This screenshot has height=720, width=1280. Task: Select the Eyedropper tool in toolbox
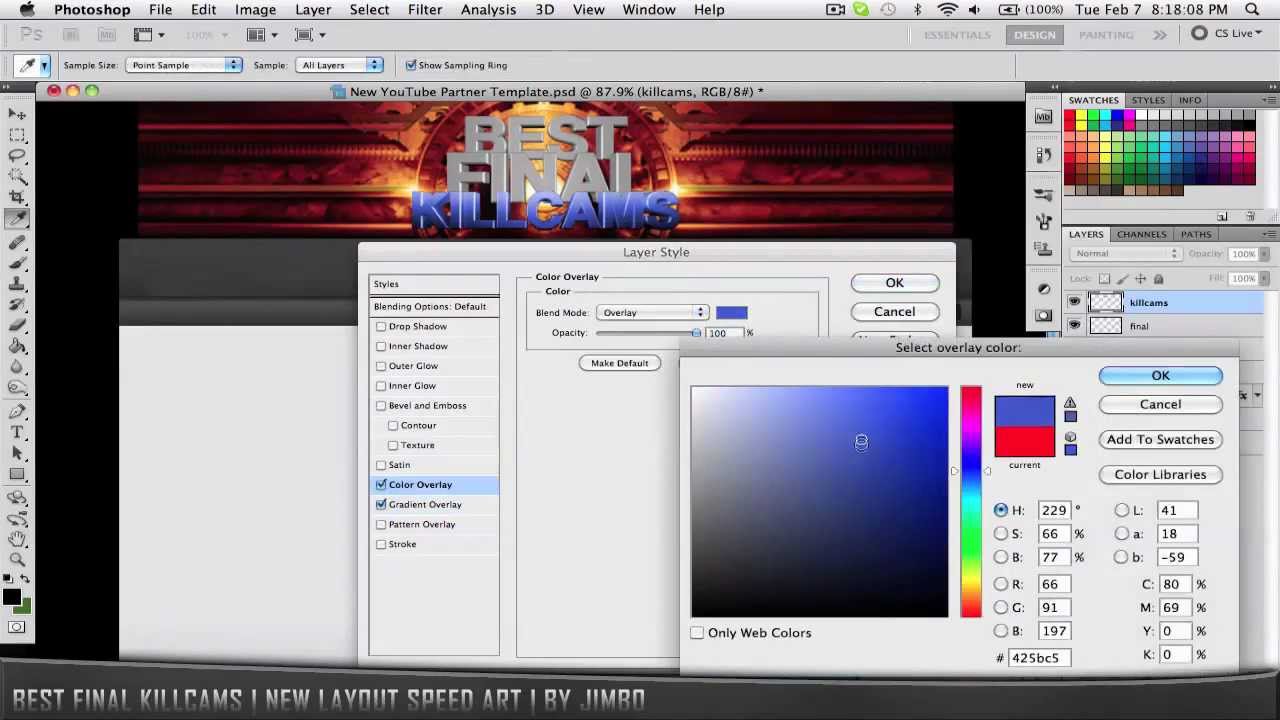17,219
